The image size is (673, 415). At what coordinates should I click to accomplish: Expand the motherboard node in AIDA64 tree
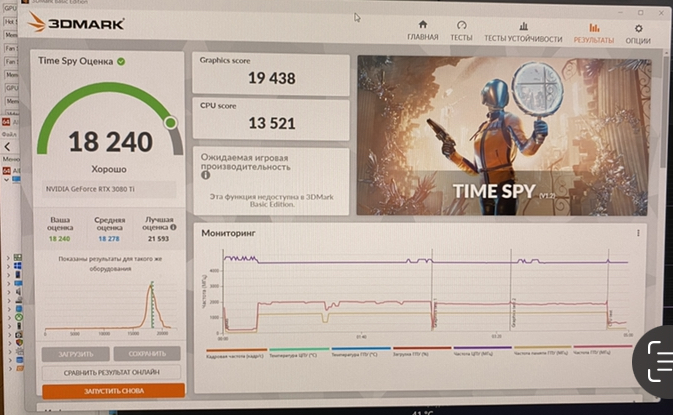coord(8,257)
